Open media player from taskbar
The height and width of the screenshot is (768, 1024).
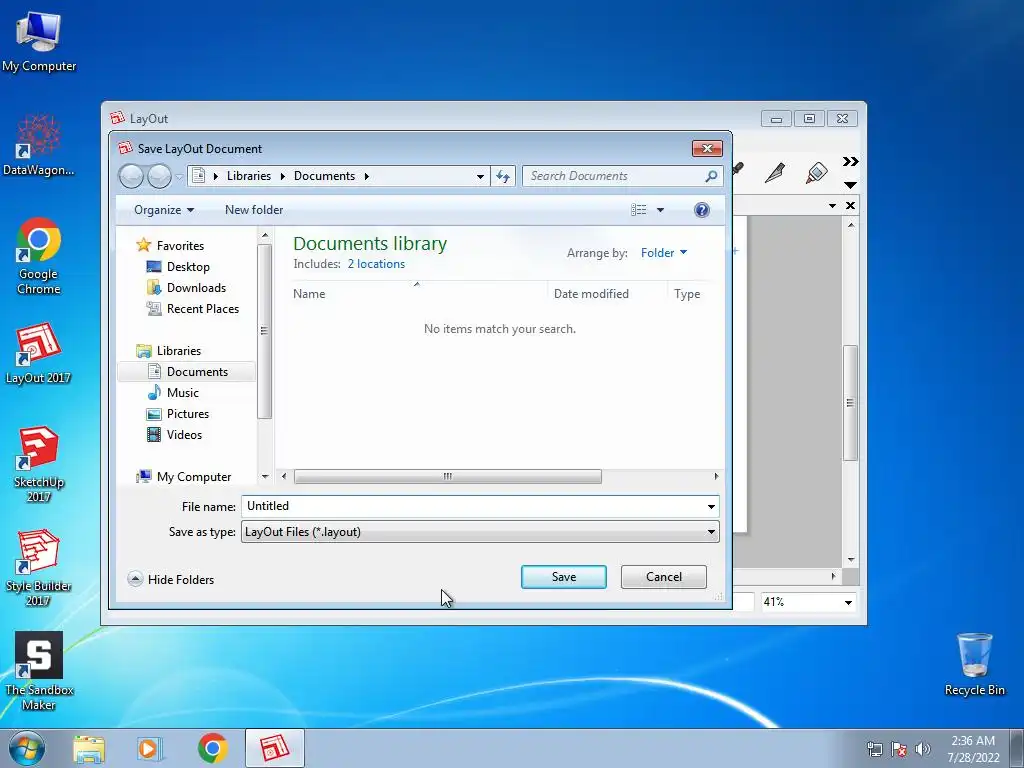tap(150, 749)
